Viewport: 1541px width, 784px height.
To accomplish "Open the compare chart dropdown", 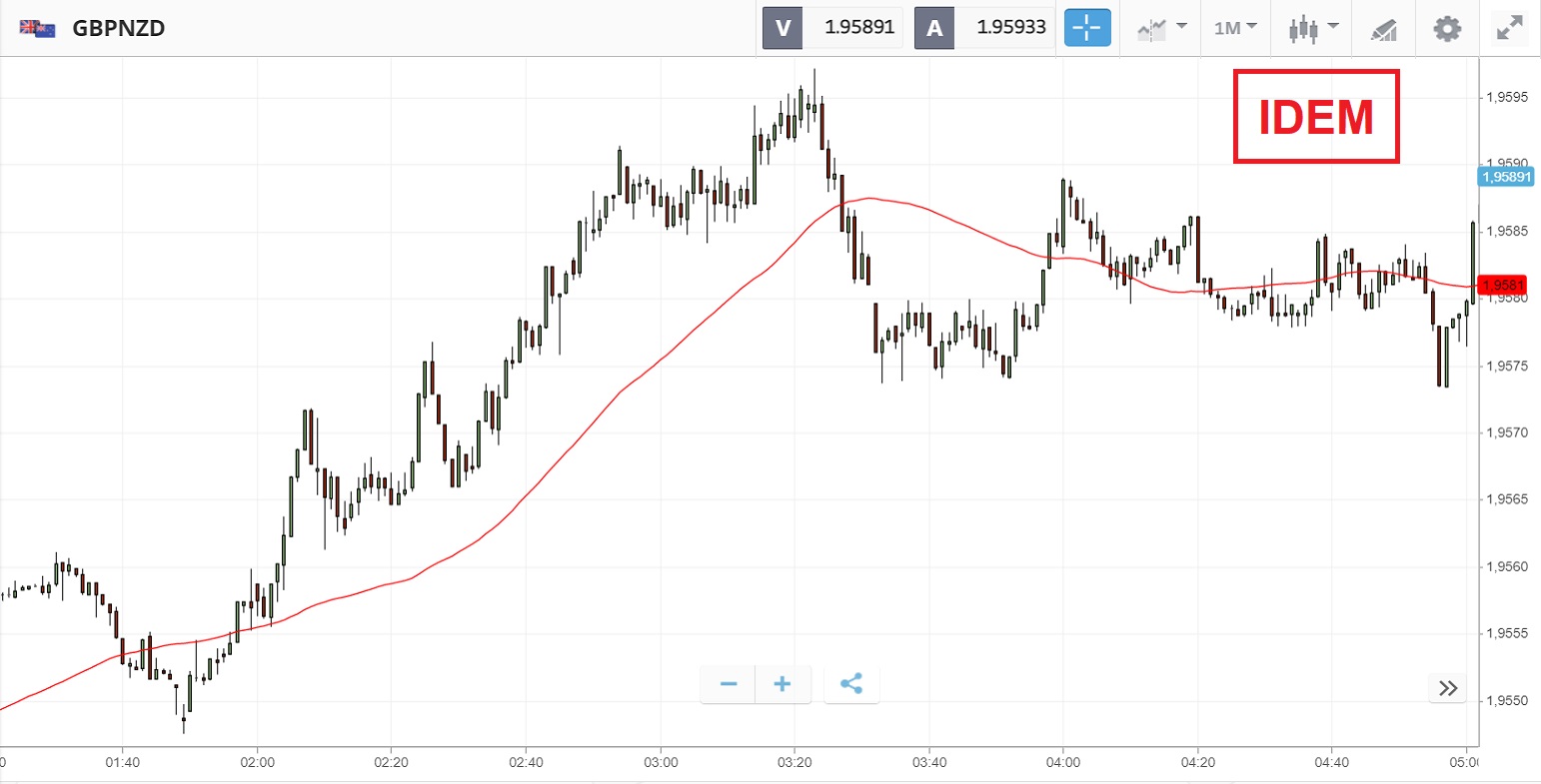I will click(x=1162, y=28).
